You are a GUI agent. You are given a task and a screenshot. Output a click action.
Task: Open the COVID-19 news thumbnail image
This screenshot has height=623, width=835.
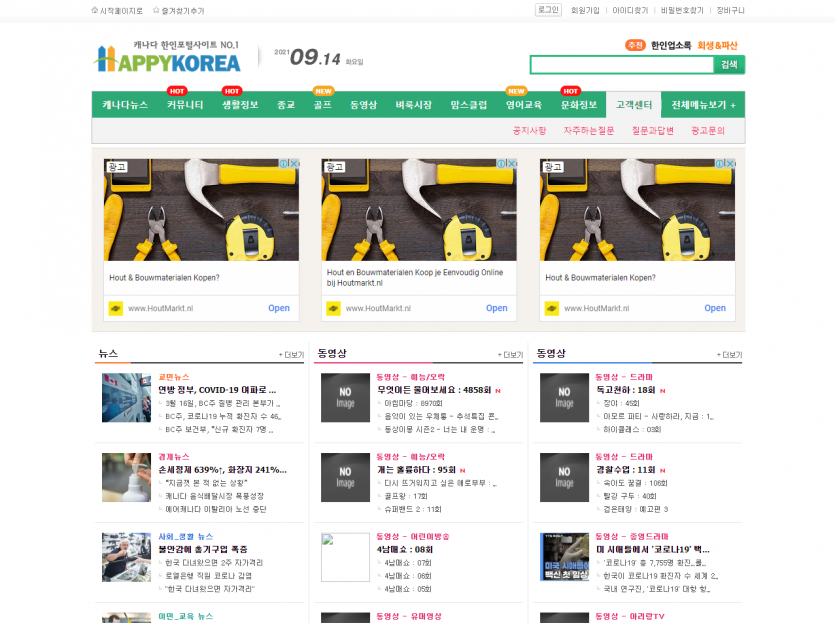[126, 397]
